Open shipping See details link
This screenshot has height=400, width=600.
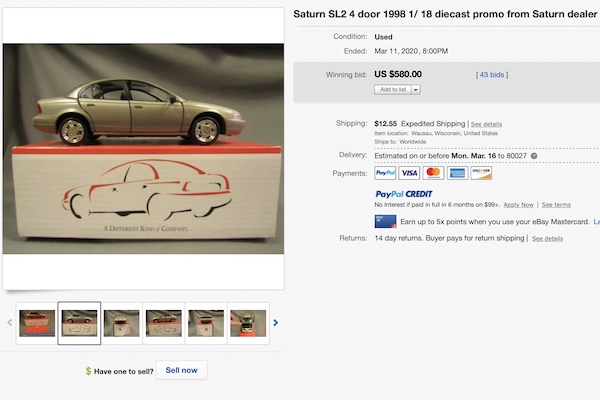pos(486,124)
